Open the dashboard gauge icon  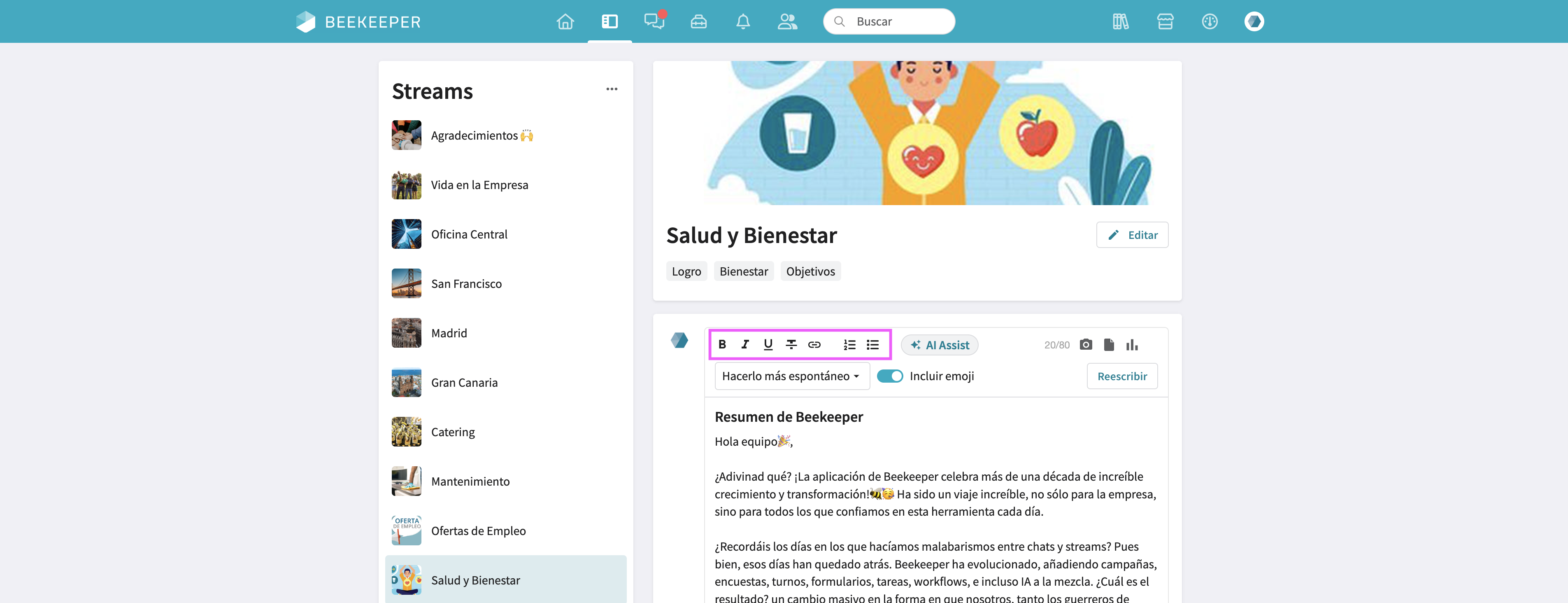click(x=1210, y=21)
